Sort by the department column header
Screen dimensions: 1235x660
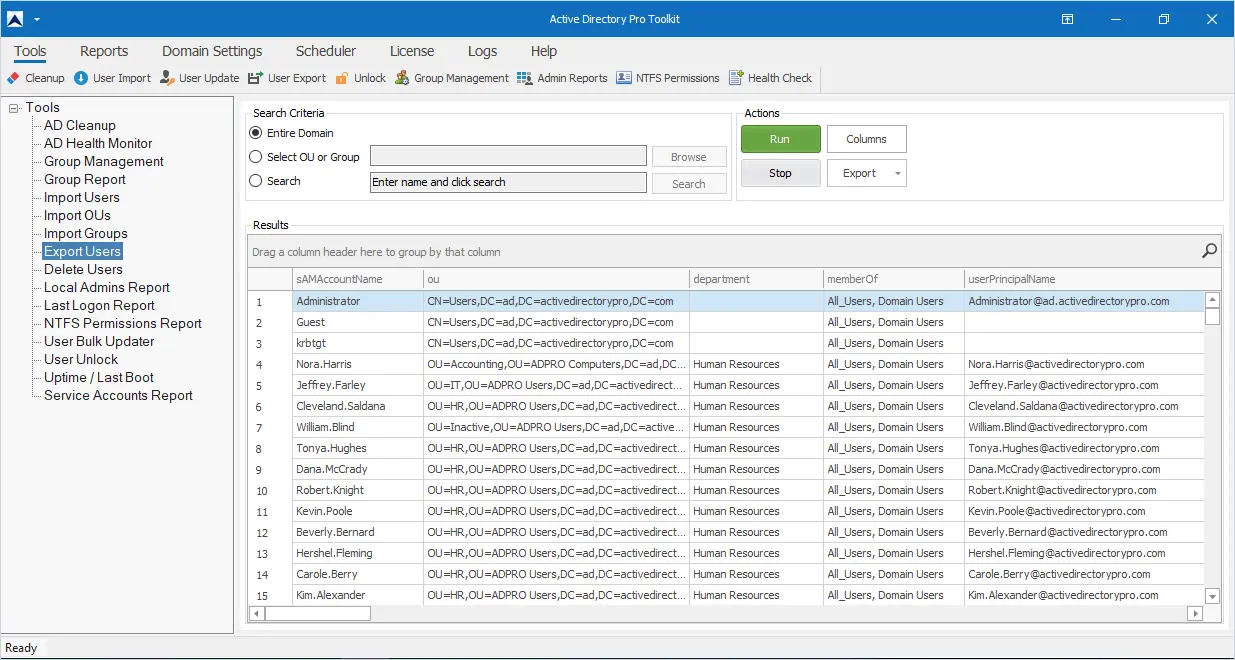coord(756,279)
